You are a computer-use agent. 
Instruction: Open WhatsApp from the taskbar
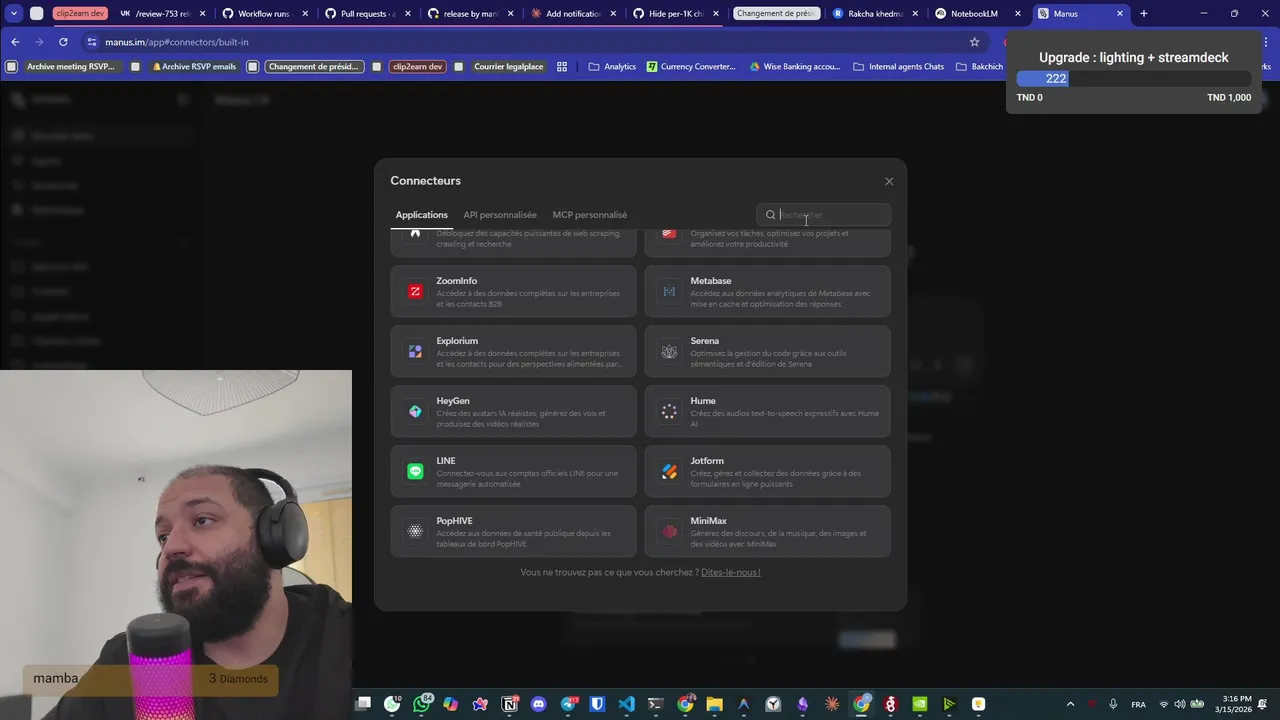tap(421, 704)
